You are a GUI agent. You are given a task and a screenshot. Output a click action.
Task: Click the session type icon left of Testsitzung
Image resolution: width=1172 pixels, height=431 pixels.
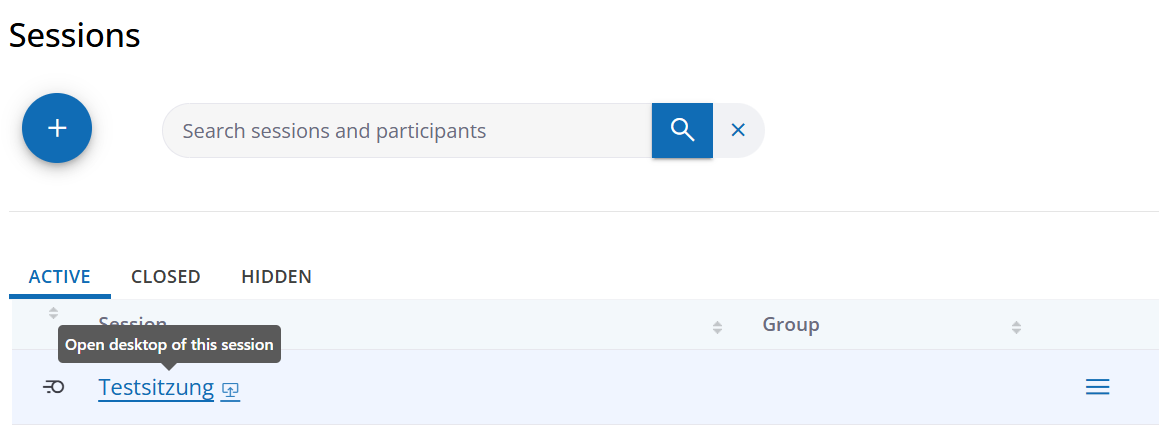click(x=54, y=387)
